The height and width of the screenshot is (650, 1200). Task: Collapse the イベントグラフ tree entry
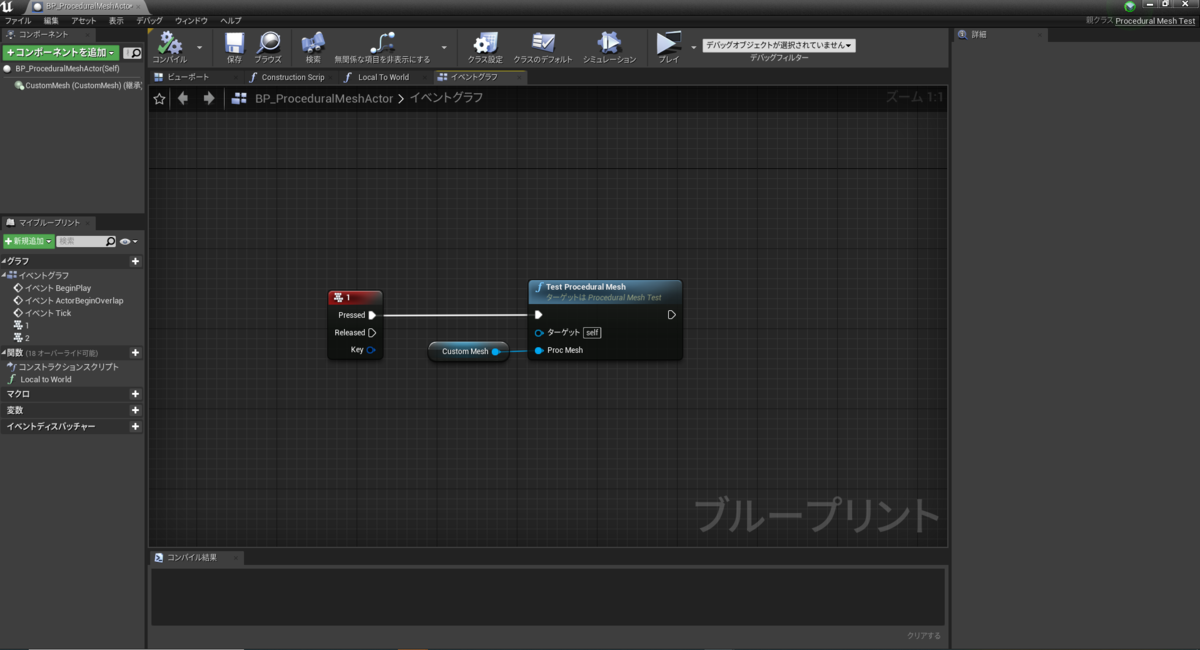[x=4, y=275]
